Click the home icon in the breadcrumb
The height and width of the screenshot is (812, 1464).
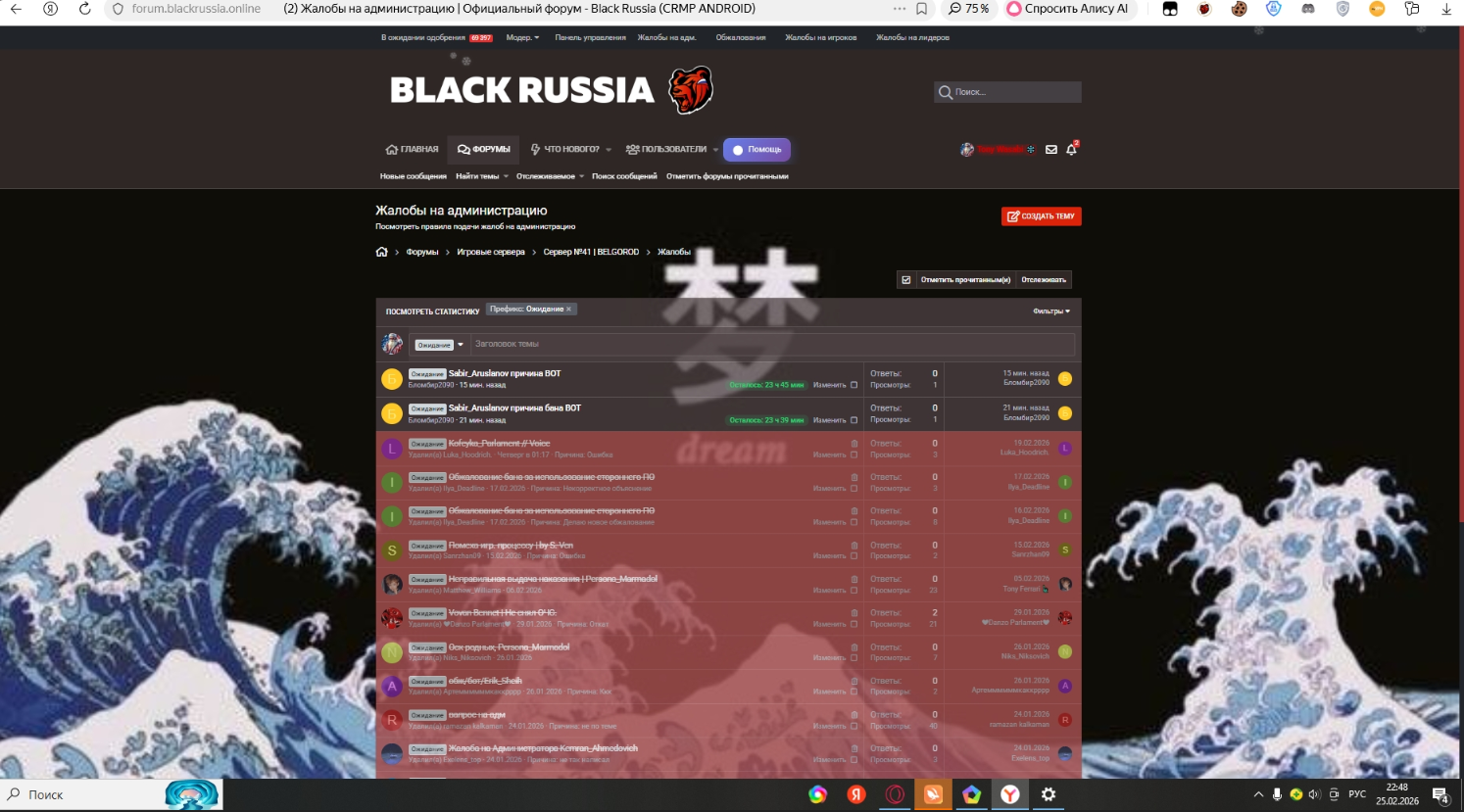pyautogui.click(x=382, y=252)
